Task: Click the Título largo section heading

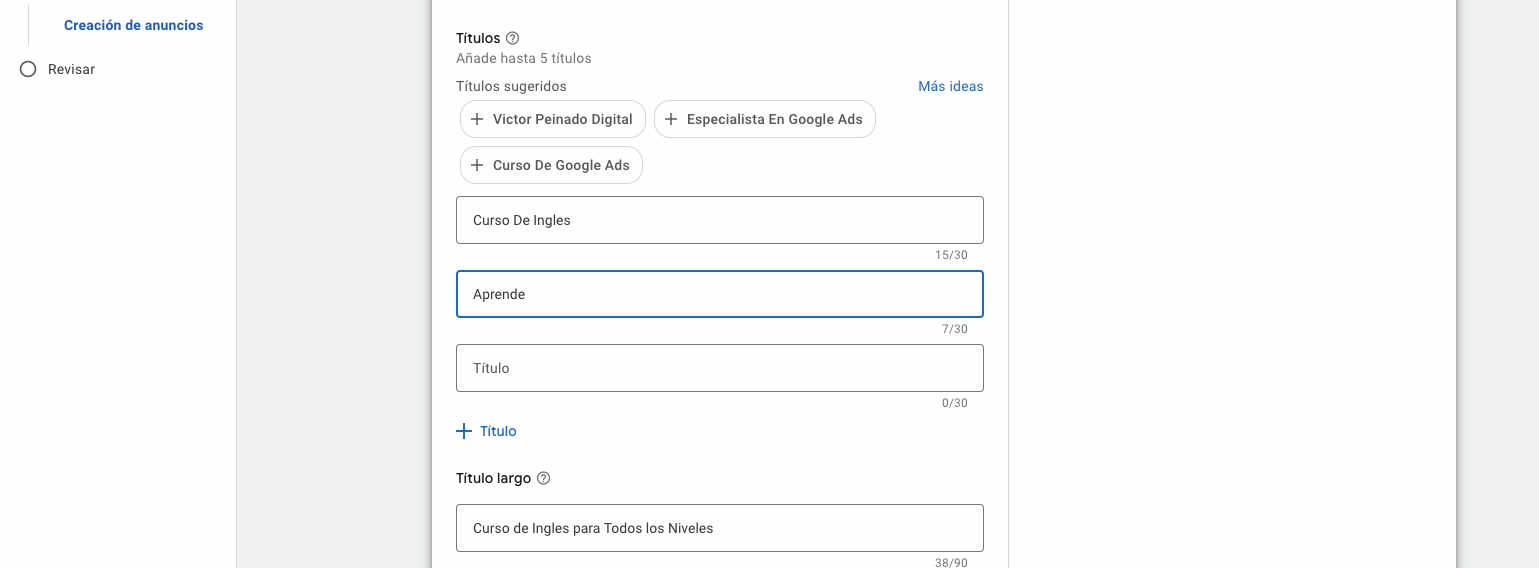Action: 493,478
